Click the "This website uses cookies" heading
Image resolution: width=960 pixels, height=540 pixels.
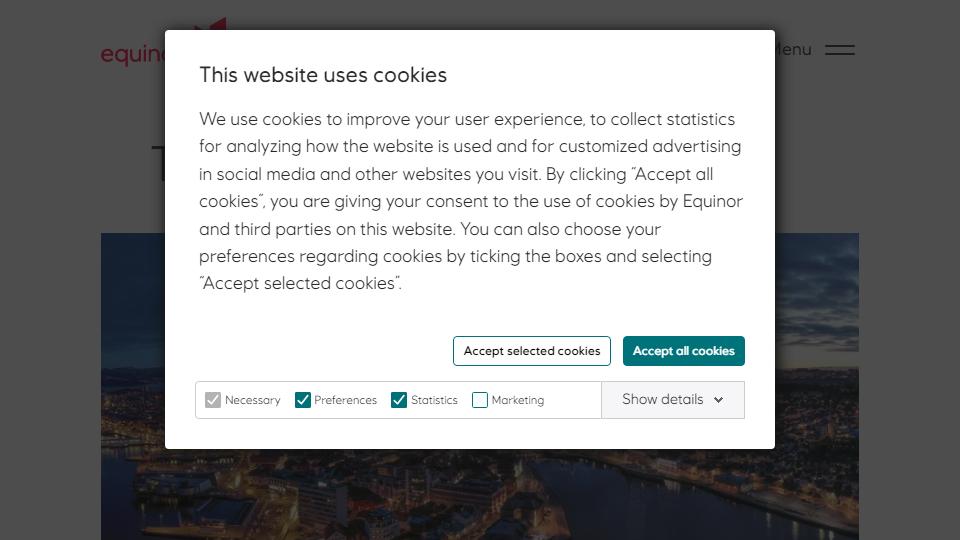(323, 75)
